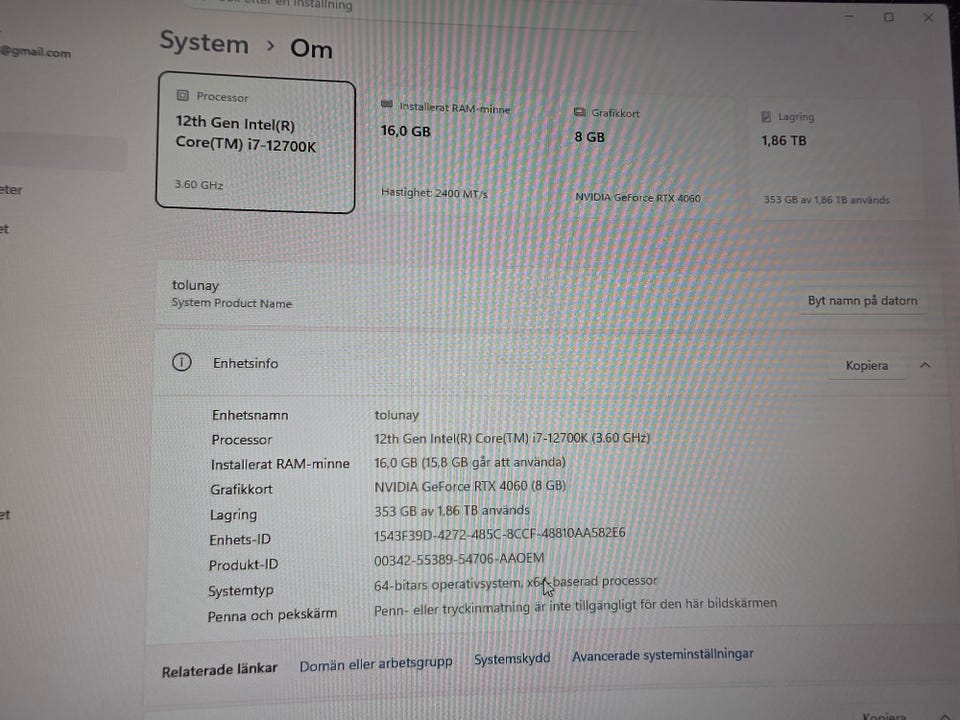Image resolution: width=960 pixels, height=720 pixels.
Task: Click the Systemtyp label
Action: pyautogui.click(x=241, y=591)
